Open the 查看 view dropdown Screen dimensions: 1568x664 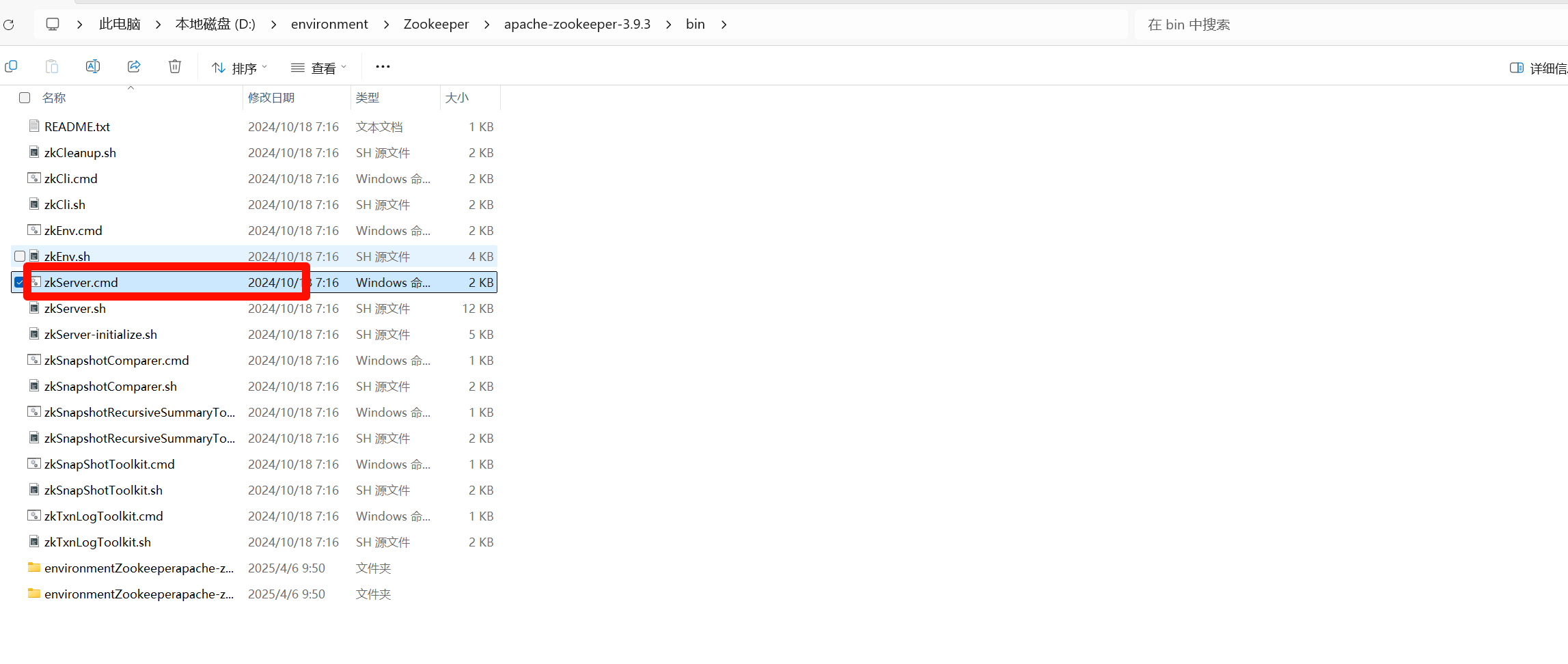[318, 68]
